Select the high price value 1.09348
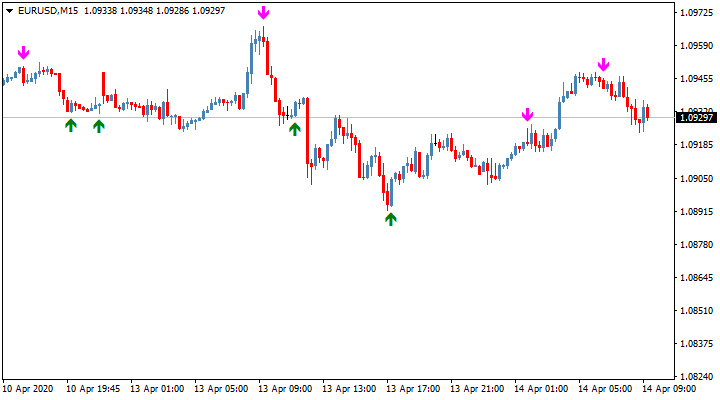Viewport: 720px width, 400px height. coord(136,11)
